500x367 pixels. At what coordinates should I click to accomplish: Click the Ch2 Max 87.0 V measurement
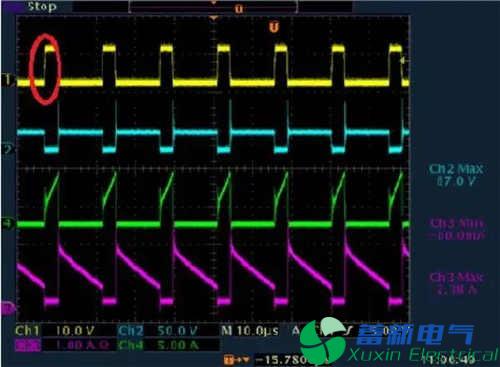point(456,175)
